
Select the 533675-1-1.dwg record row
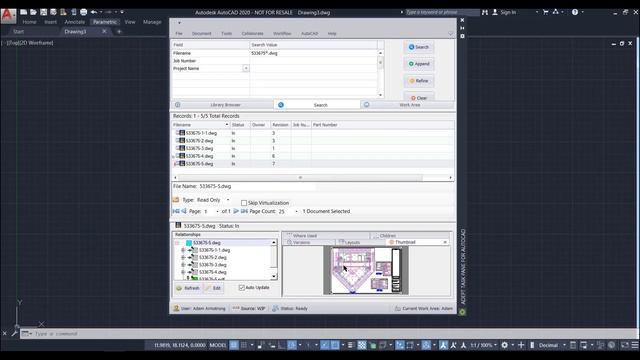point(313,133)
